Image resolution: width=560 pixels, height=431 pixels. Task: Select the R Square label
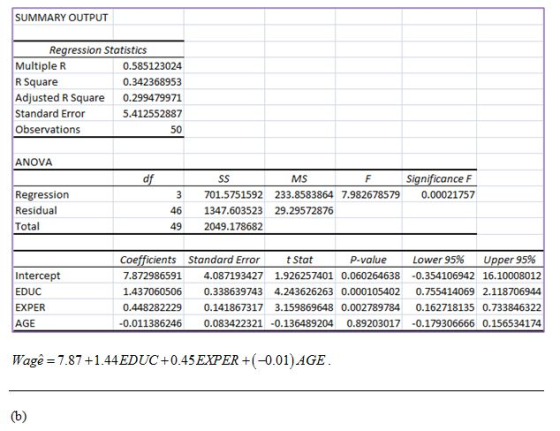(x=36, y=82)
